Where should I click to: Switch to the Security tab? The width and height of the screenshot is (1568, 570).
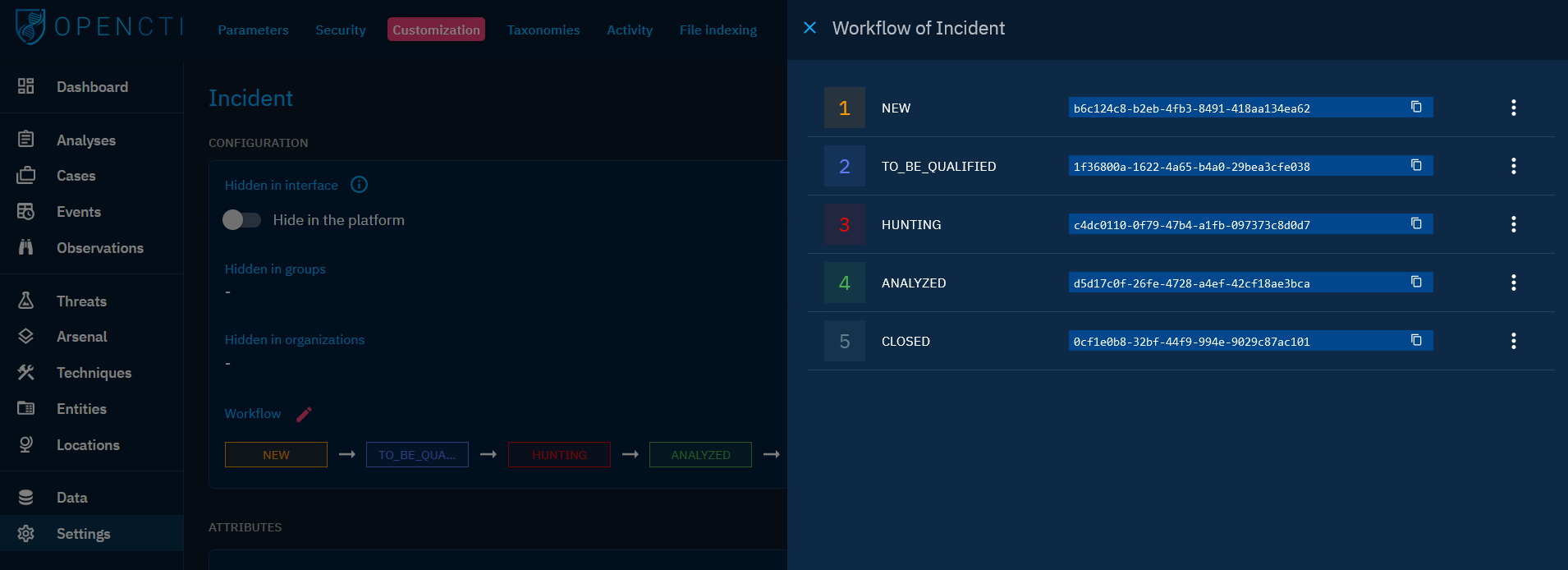click(340, 30)
